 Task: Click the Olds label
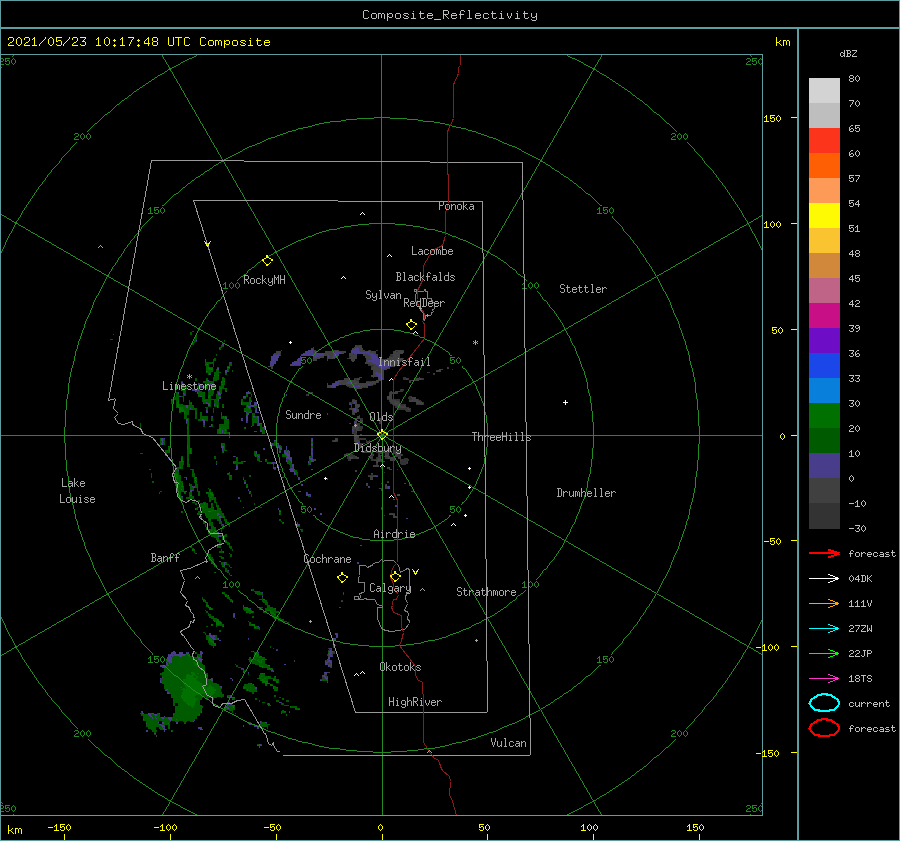point(381,417)
